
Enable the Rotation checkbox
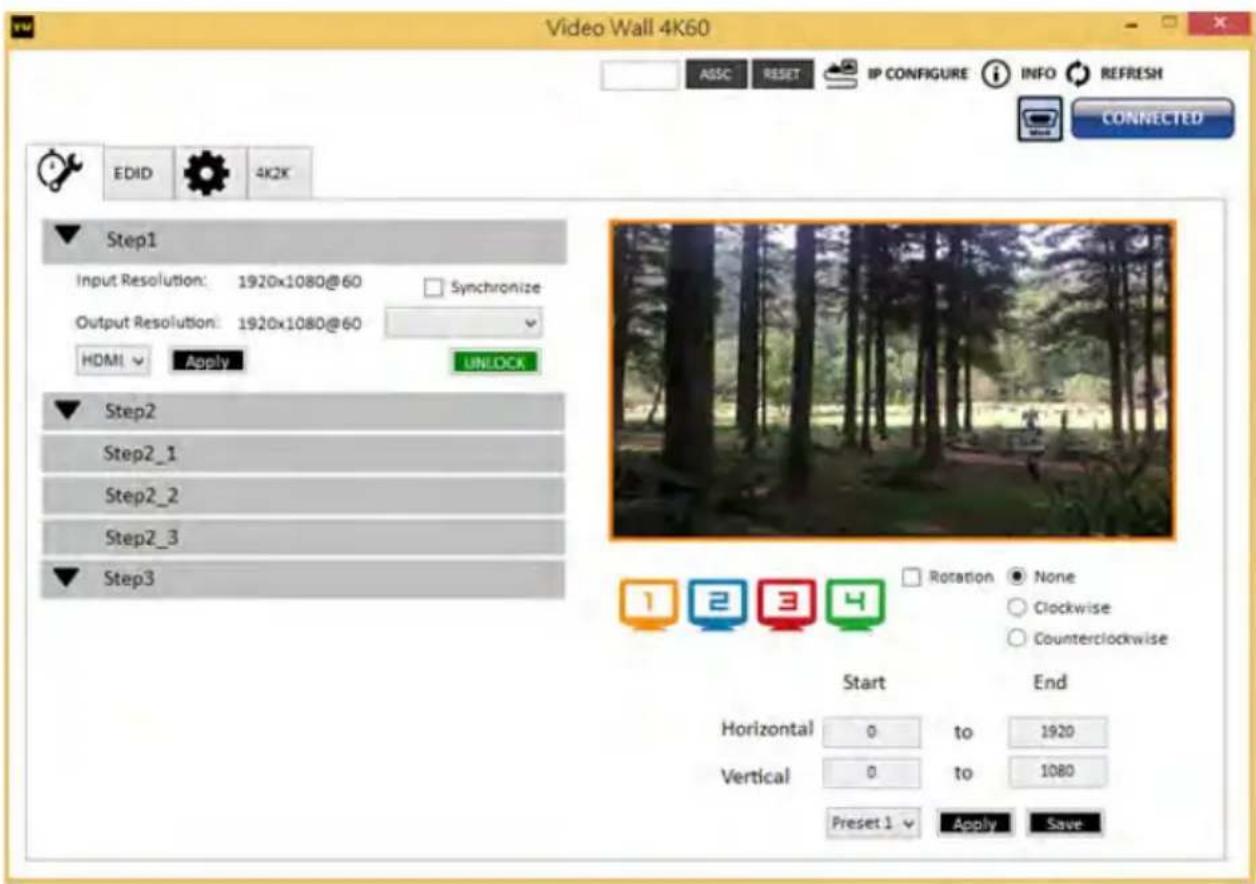click(x=911, y=577)
